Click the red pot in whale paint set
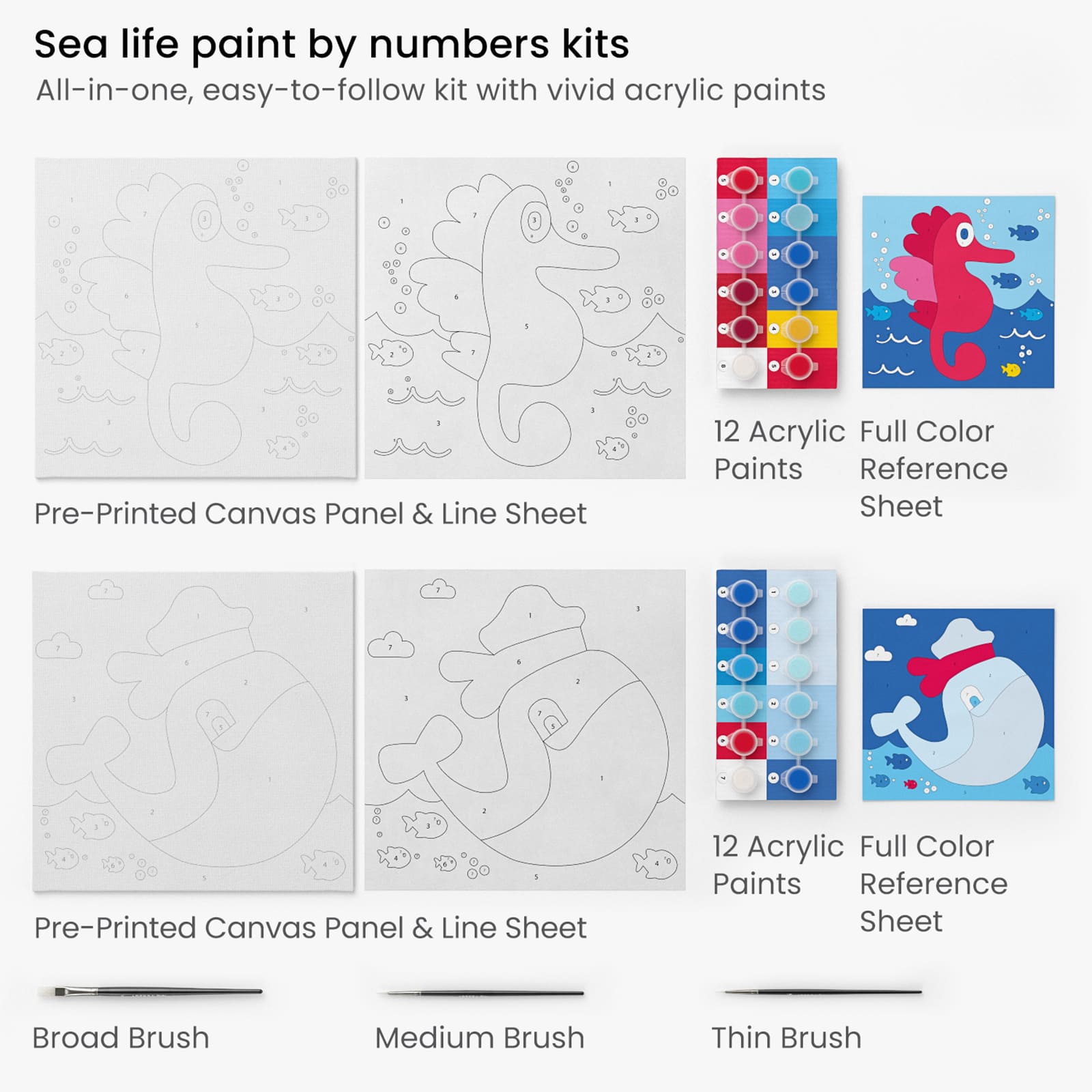1092x1092 pixels. tap(743, 740)
